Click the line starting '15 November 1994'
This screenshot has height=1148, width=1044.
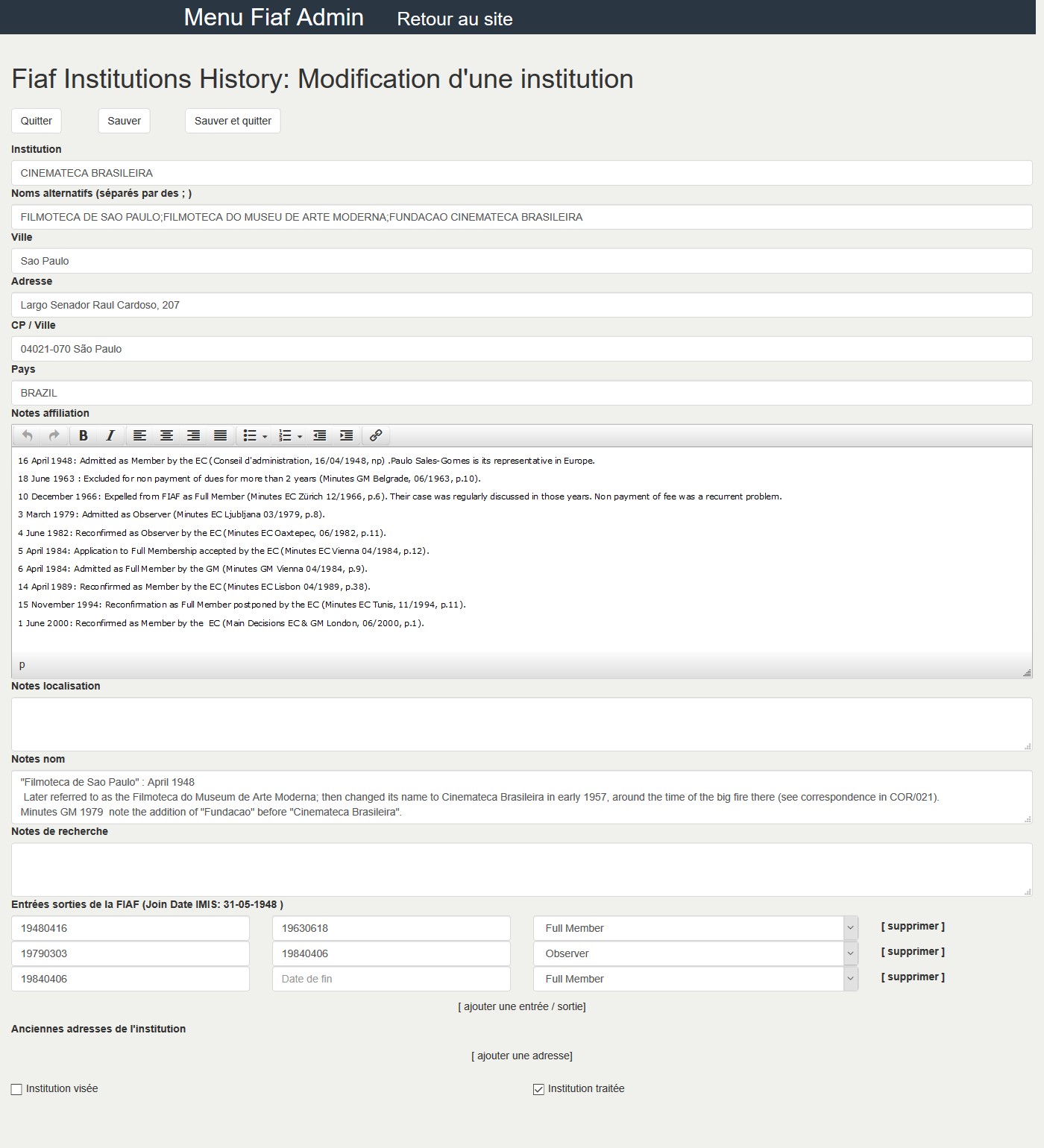(x=242, y=605)
